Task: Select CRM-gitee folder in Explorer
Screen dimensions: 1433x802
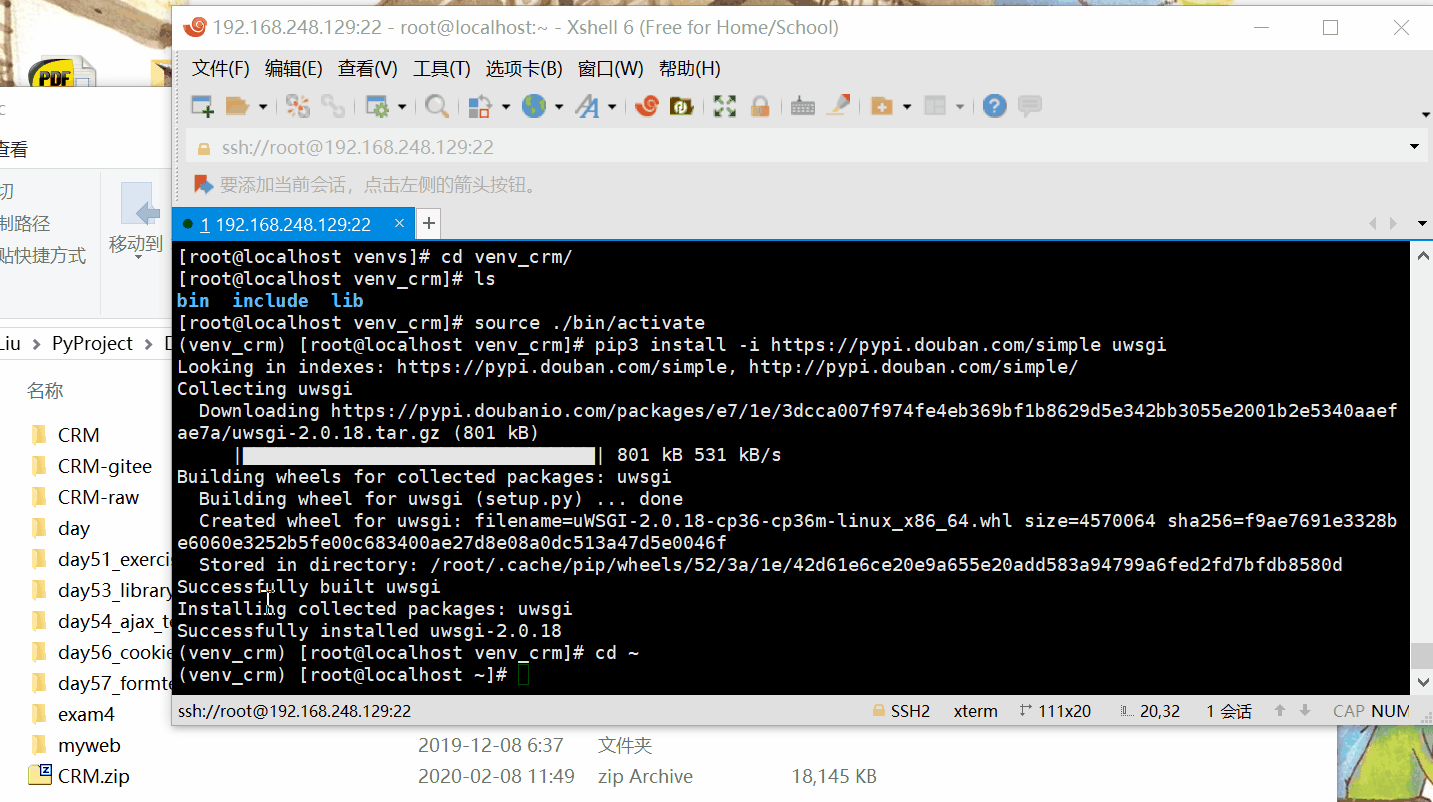Action: [105, 466]
